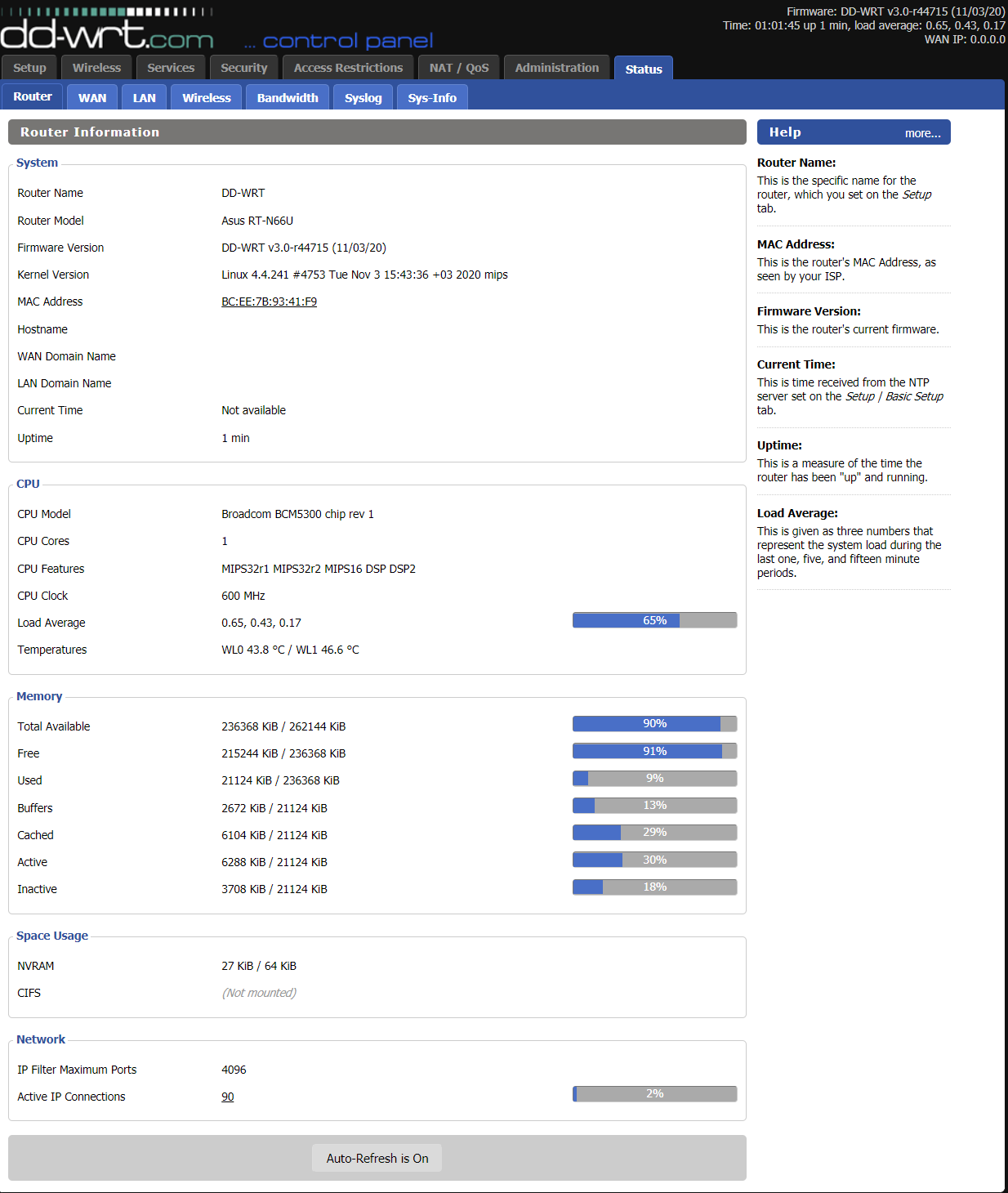
Task: Click the Temperatures WL0 43.8 °C value
Action: [x=290, y=650]
